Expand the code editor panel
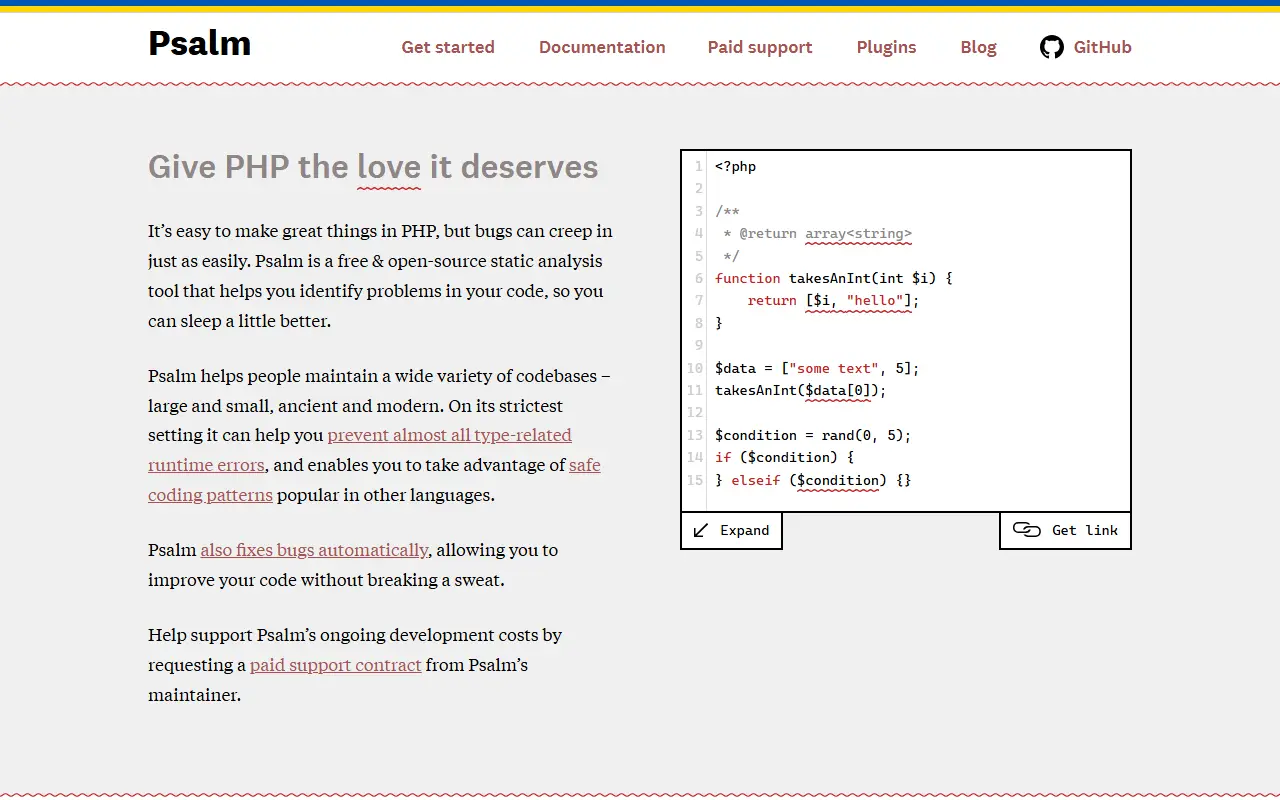 [x=731, y=530]
